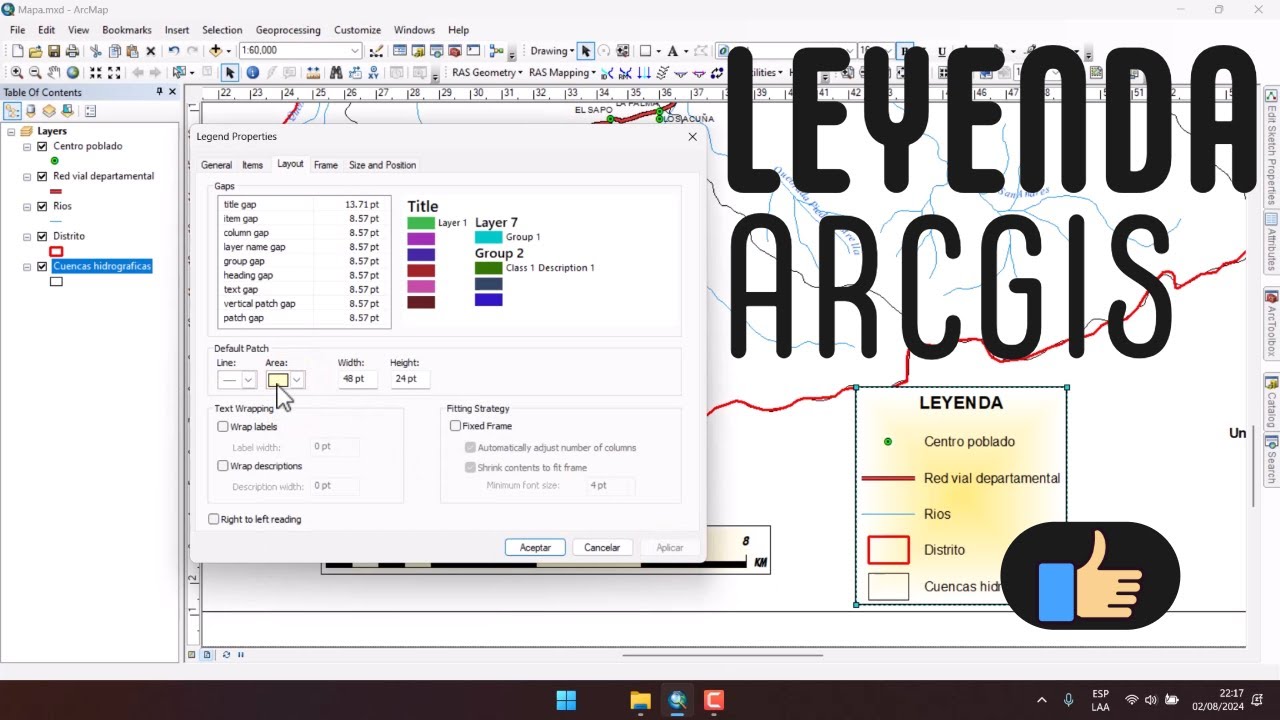The image size is (1280, 720).
Task: Click the Go To XY icon
Action: coord(372,72)
